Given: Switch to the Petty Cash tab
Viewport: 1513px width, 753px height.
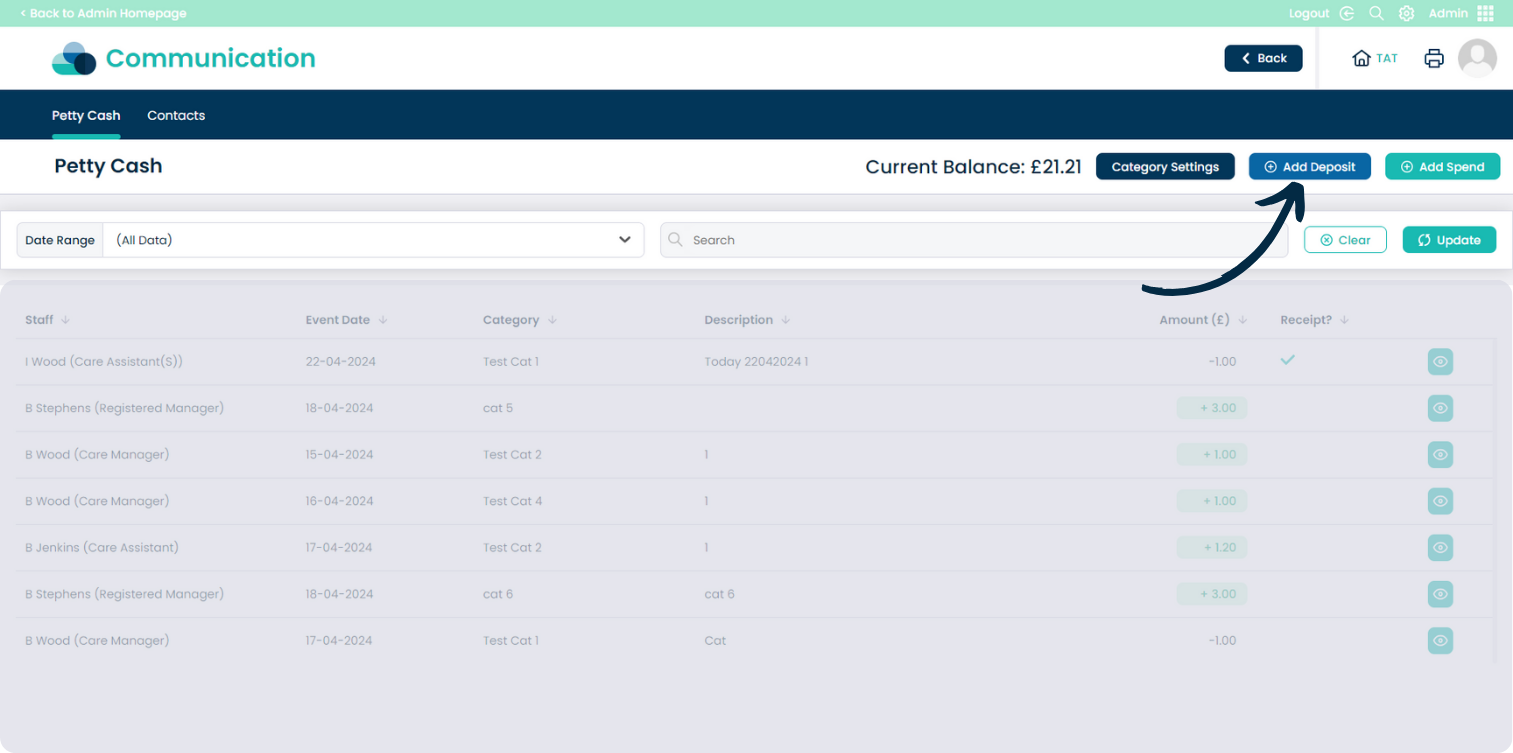Looking at the screenshot, I should click(86, 115).
